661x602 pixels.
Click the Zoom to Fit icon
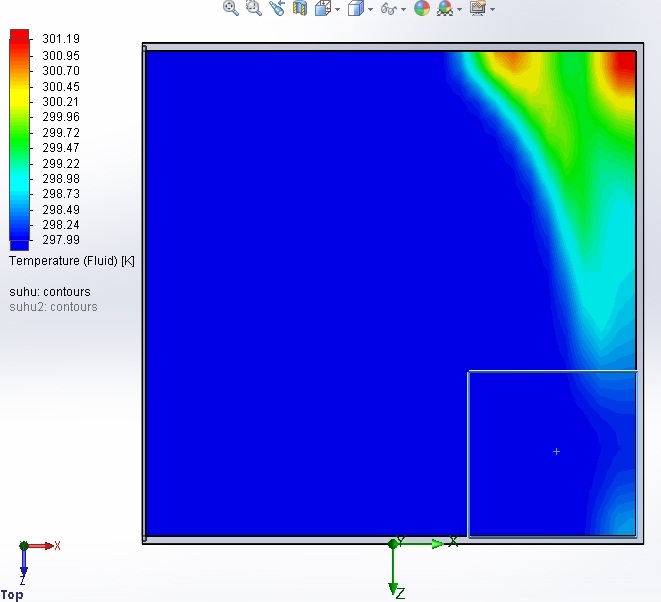tap(231, 8)
